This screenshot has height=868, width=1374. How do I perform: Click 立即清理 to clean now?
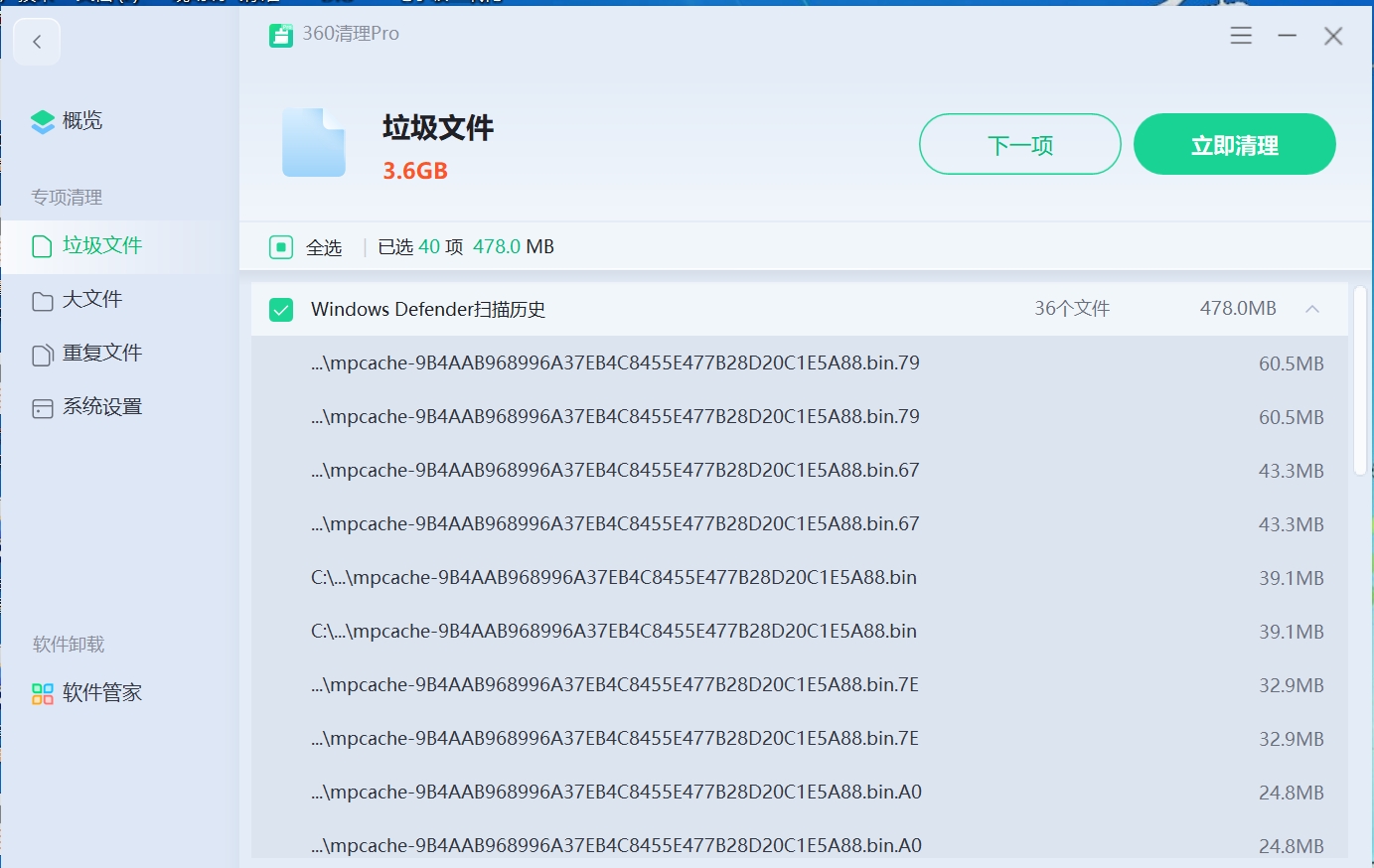pos(1235,144)
